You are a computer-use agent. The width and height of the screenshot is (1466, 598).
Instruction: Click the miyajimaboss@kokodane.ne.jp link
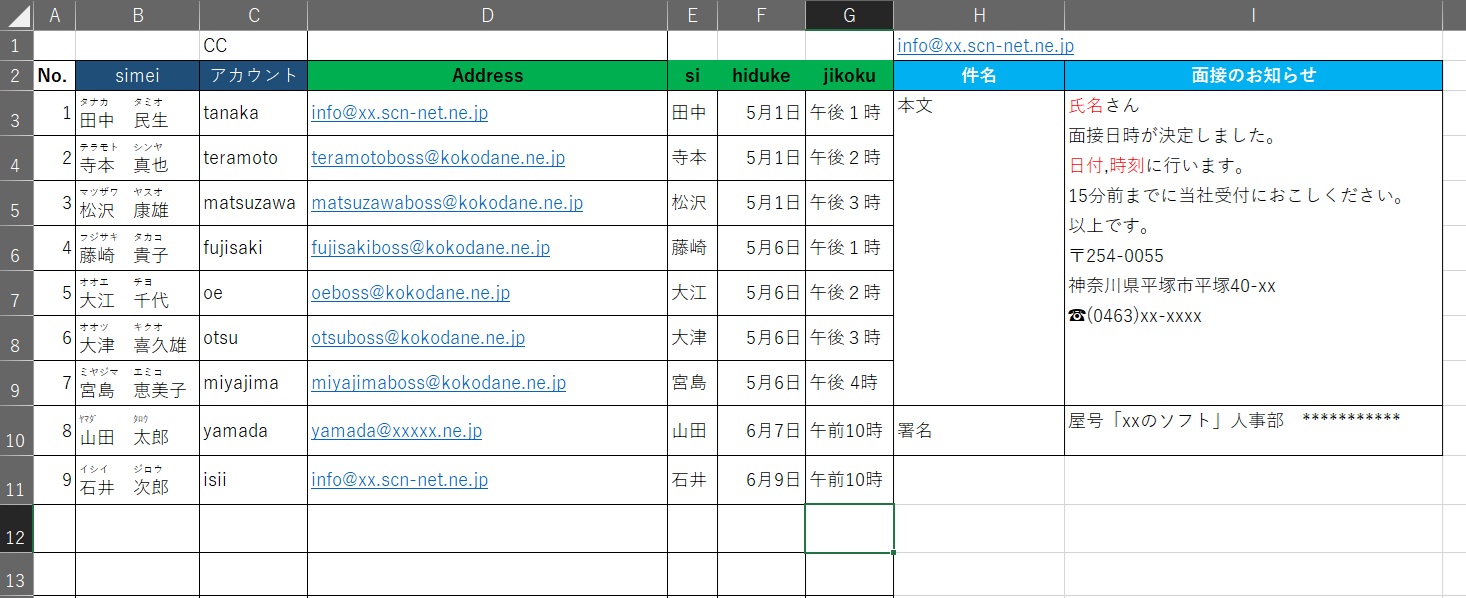point(438,383)
